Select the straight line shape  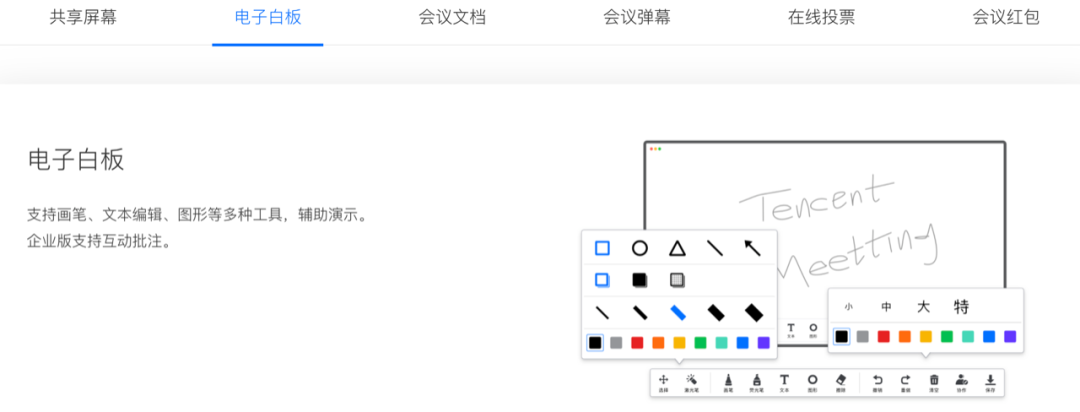coord(715,248)
